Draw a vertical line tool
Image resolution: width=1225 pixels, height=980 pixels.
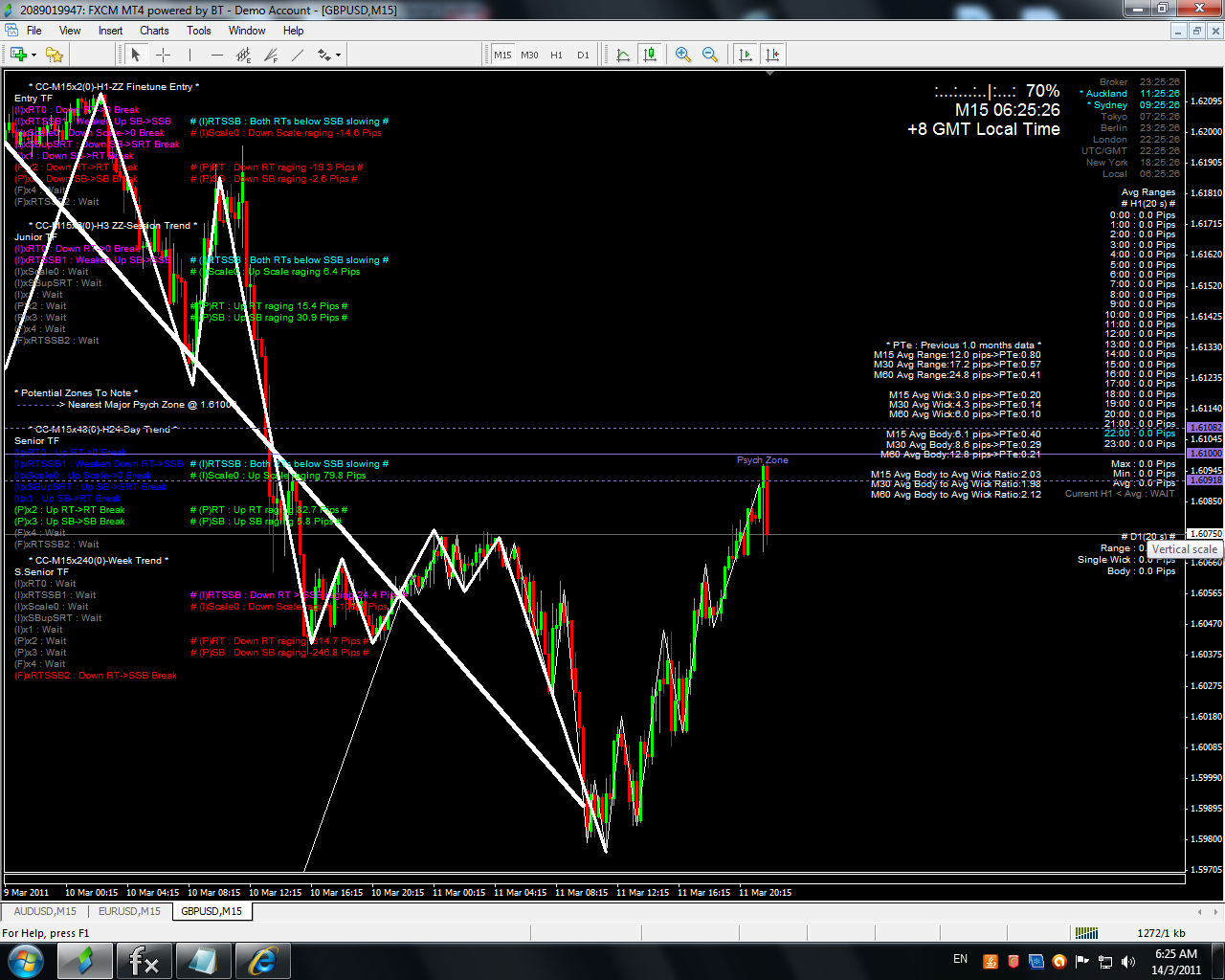(x=189, y=55)
